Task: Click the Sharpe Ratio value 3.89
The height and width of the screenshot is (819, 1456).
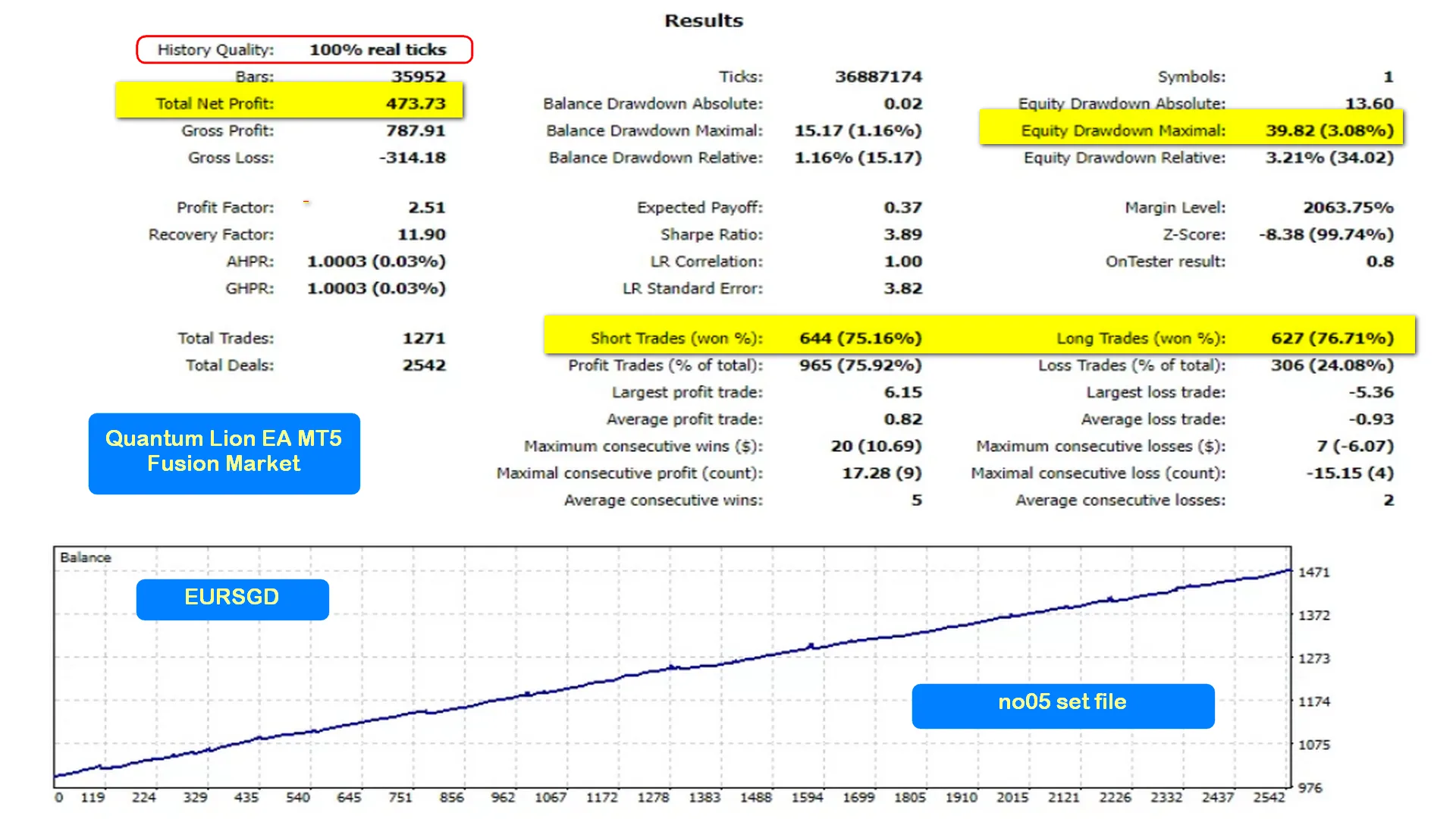Action: click(902, 235)
